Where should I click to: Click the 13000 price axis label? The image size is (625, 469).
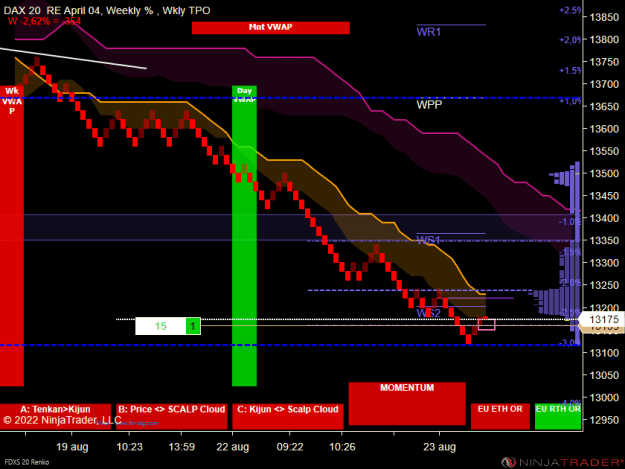tap(604, 398)
